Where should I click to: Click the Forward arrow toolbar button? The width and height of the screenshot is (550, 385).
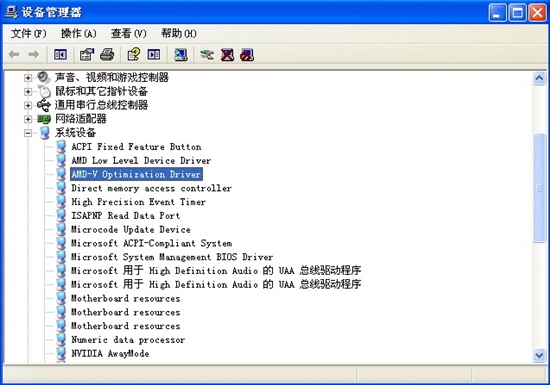tap(34, 55)
